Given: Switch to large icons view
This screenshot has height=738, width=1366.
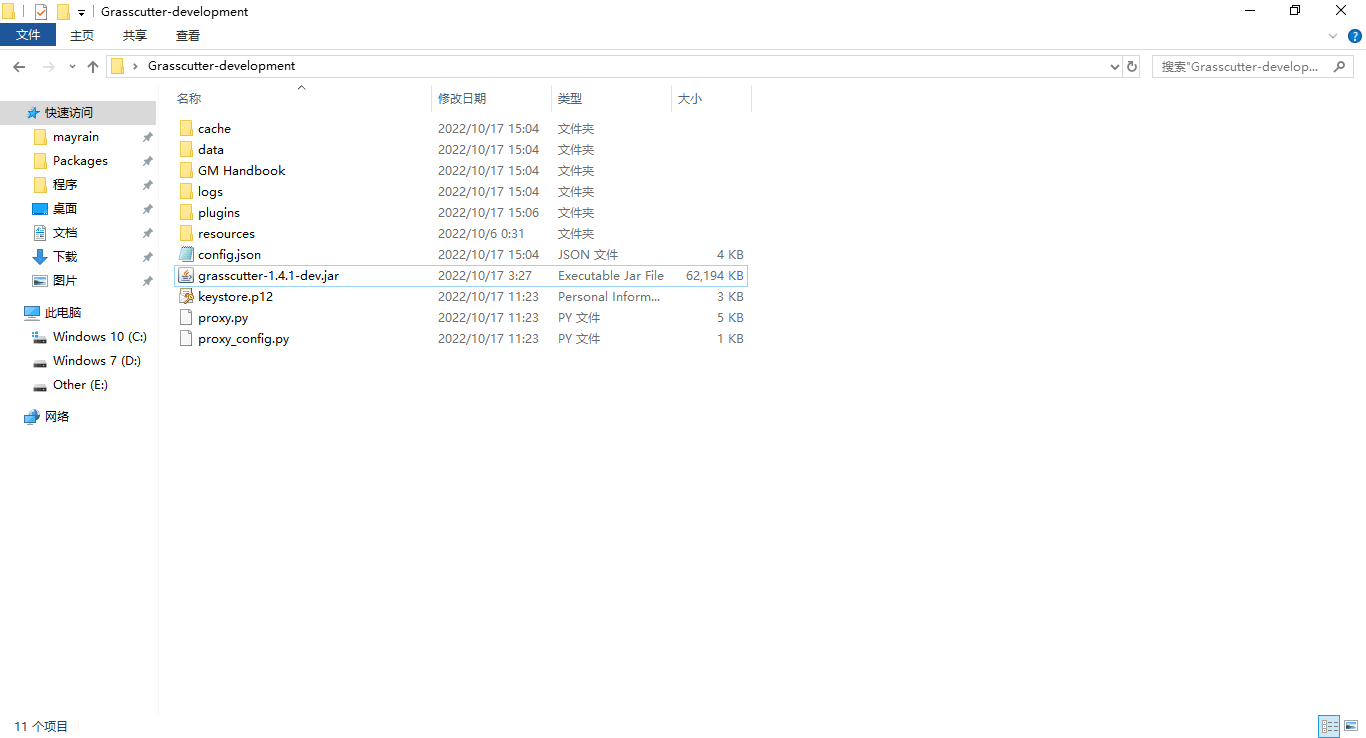Looking at the screenshot, I should click(1351, 727).
